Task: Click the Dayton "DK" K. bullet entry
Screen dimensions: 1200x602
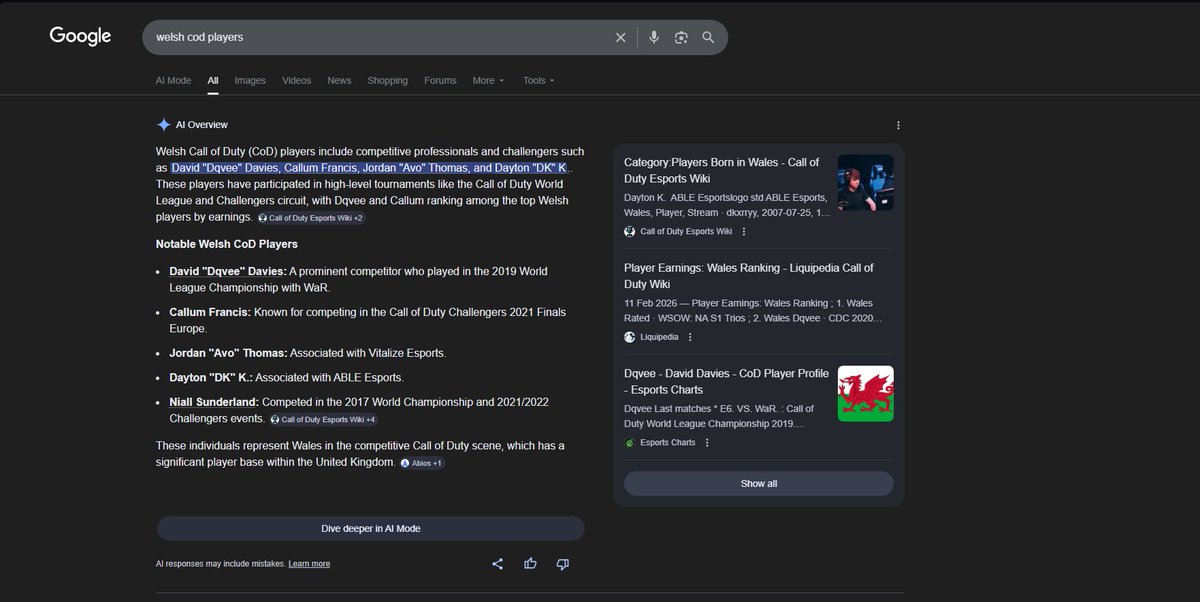Action: click(x=286, y=378)
